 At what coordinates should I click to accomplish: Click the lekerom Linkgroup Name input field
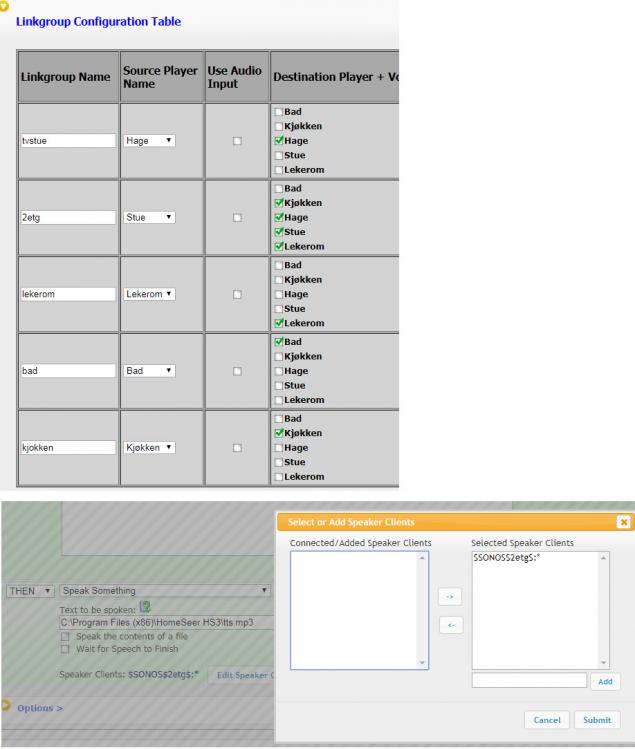(68, 294)
